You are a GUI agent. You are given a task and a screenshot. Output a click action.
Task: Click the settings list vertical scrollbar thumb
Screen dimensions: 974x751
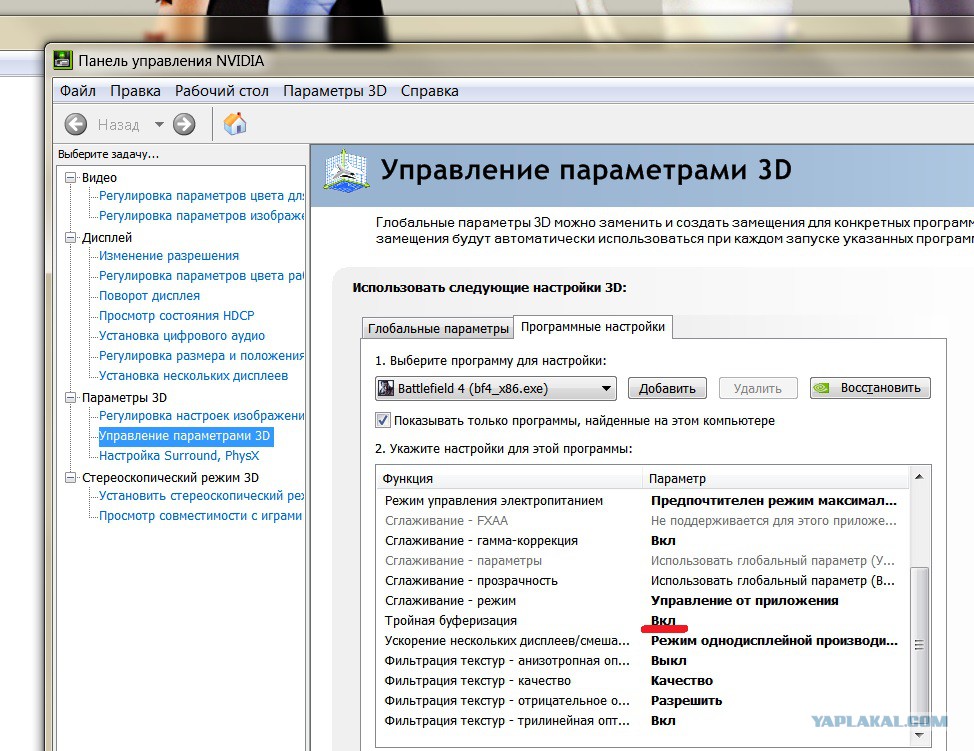(x=919, y=646)
